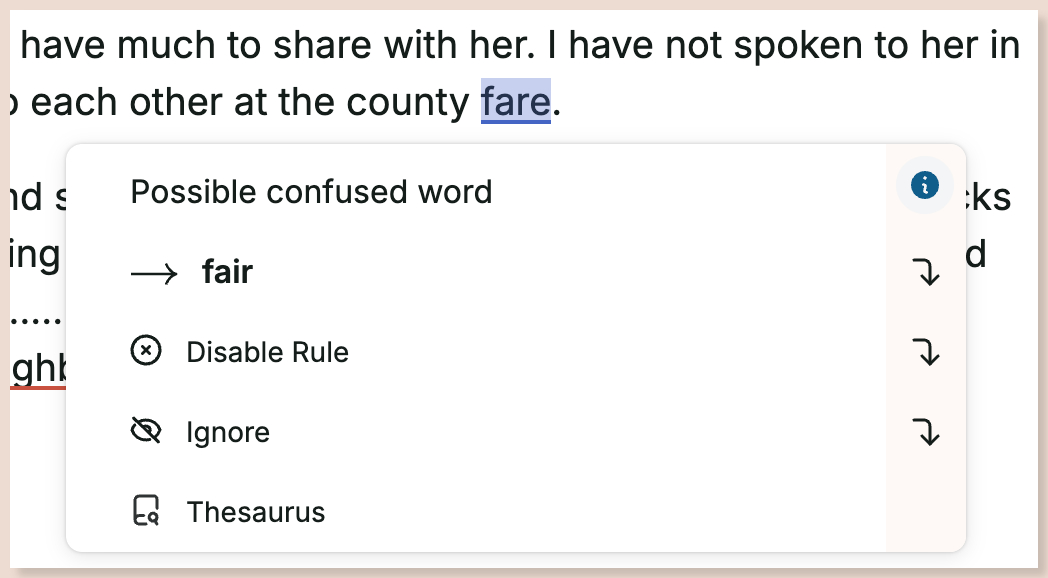Click the crossed-out eye Ignore icon
The width and height of the screenshot is (1048, 578).
(147, 431)
